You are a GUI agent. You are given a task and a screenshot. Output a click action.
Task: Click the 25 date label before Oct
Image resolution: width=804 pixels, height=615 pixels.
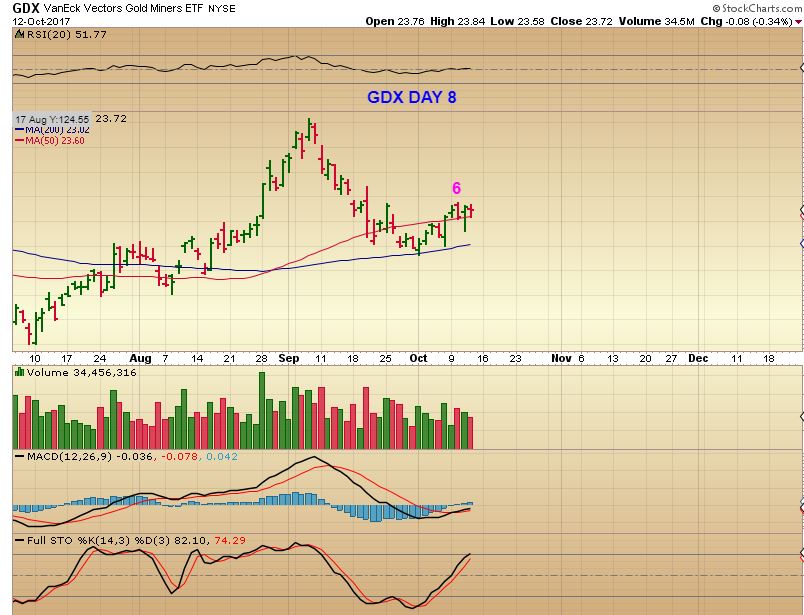click(385, 359)
